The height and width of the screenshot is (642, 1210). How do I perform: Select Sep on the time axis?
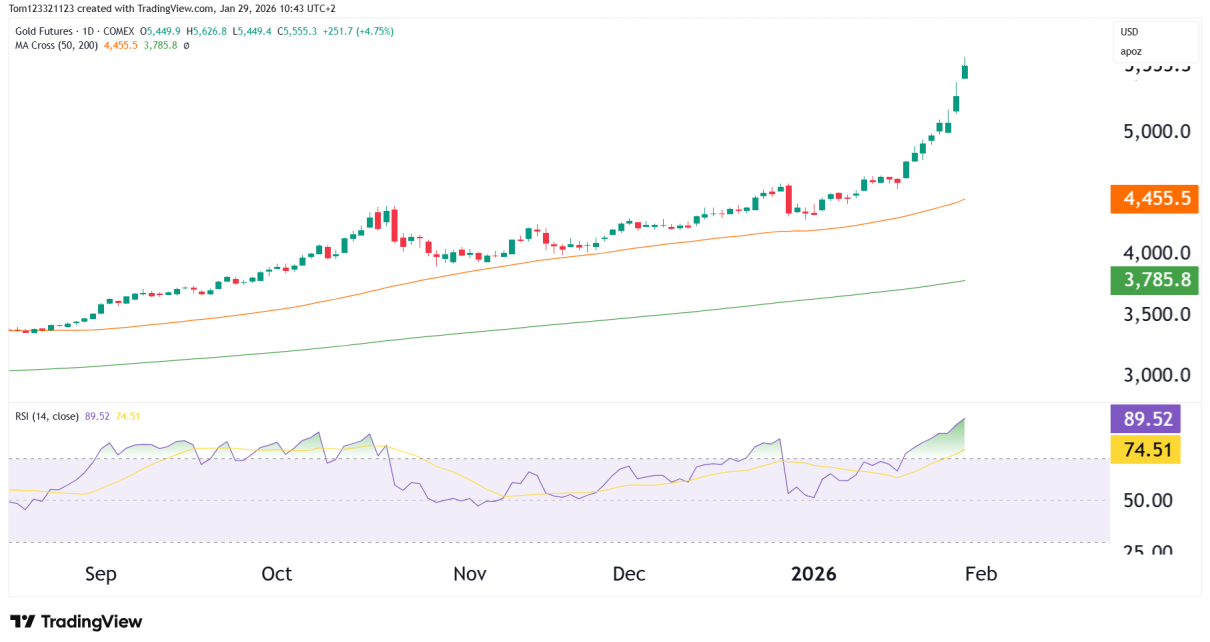click(x=100, y=574)
